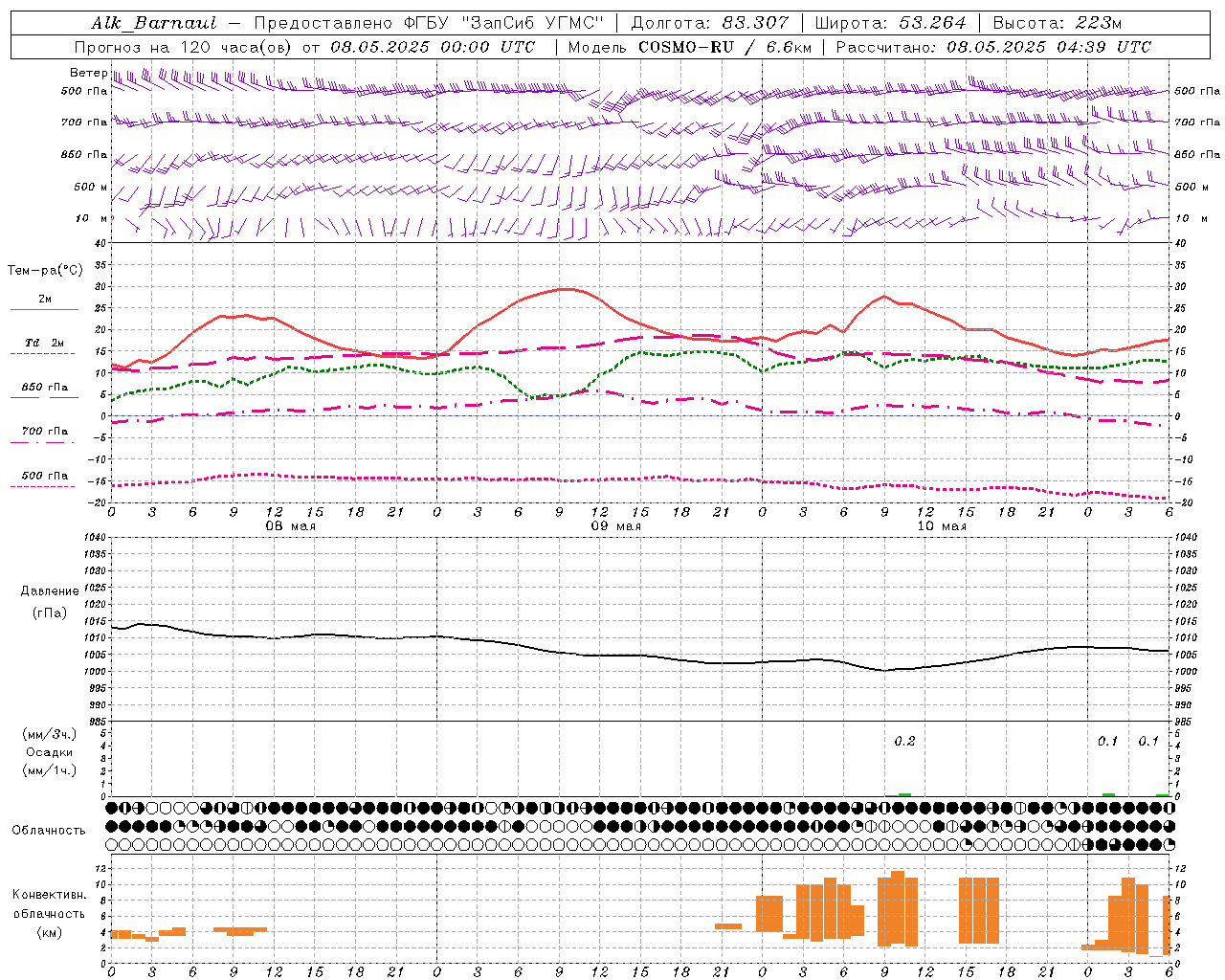Click the Осадки precipitation label
Image resolution: width=1225 pixels, height=980 pixels.
pyautogui.click(x=49, y=752)
